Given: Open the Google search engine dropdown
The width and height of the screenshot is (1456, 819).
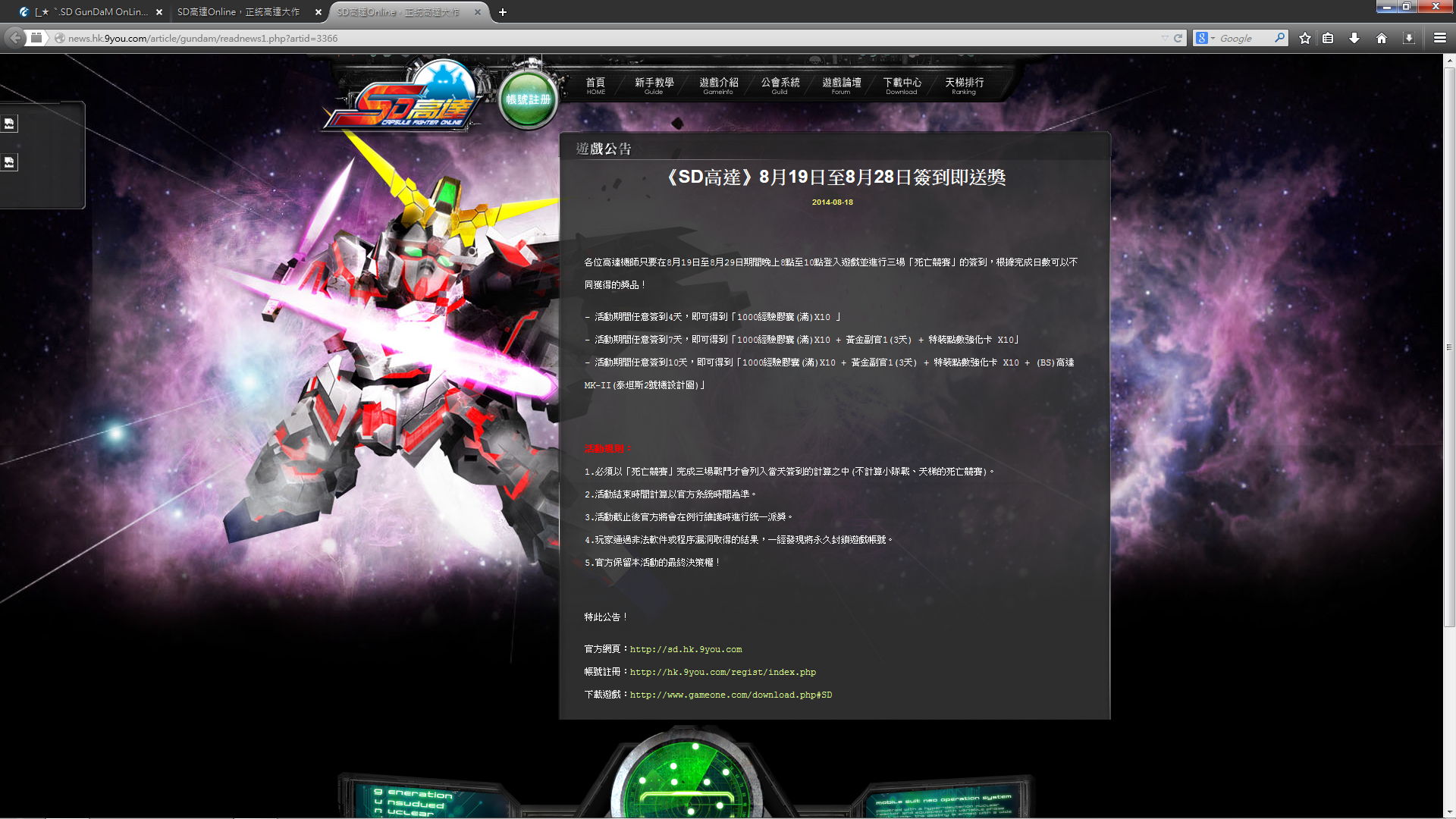Looking at the screenshot, I should click(x=1213, y=37).
